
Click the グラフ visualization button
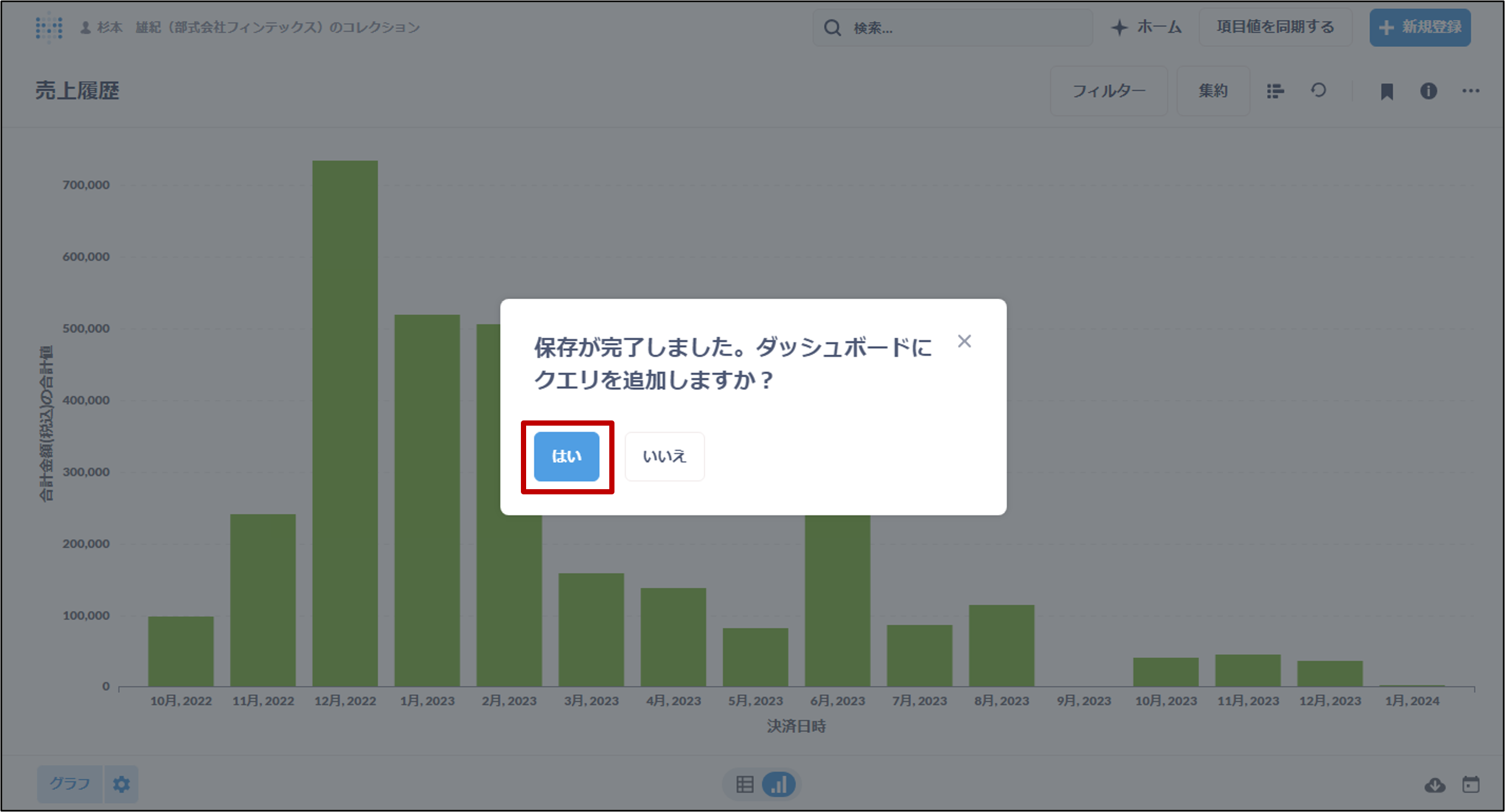[x=69, y=783]
